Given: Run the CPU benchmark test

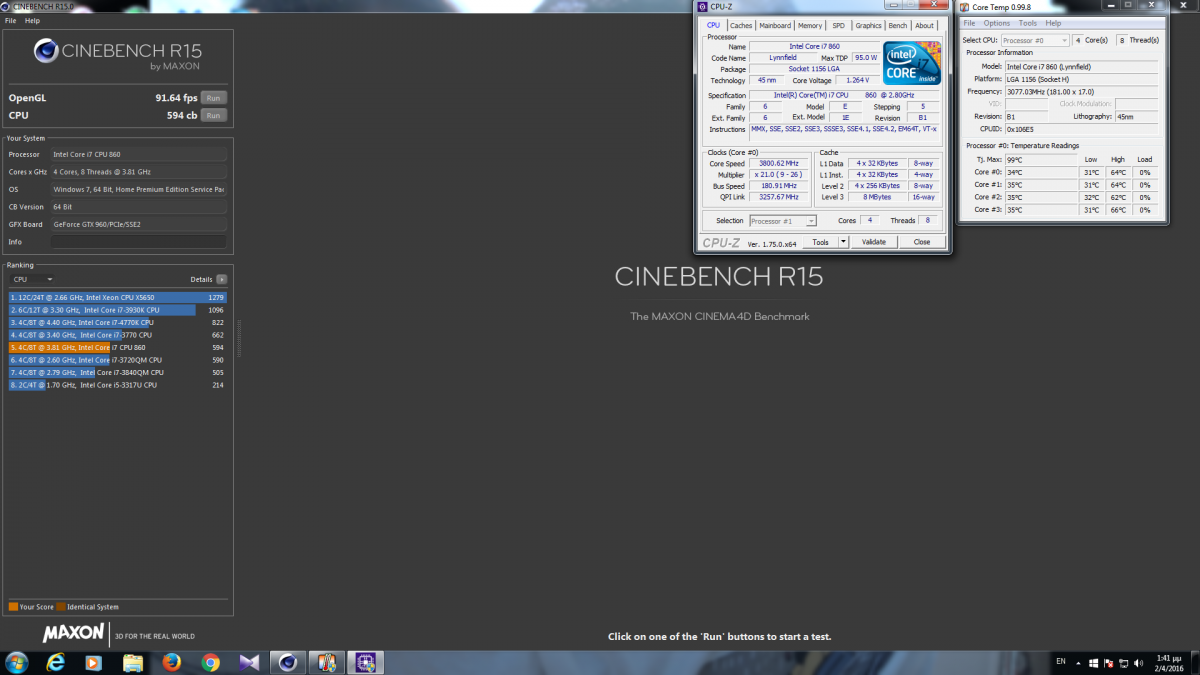Looking at the screenshot, I should tap(213, 115).
